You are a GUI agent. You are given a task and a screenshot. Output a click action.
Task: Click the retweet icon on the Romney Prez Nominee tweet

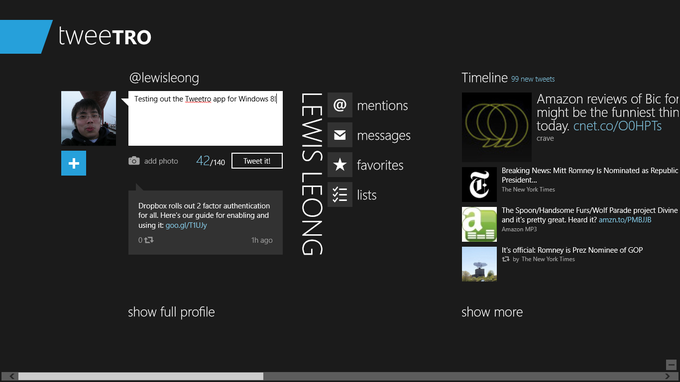pos(506,259)
